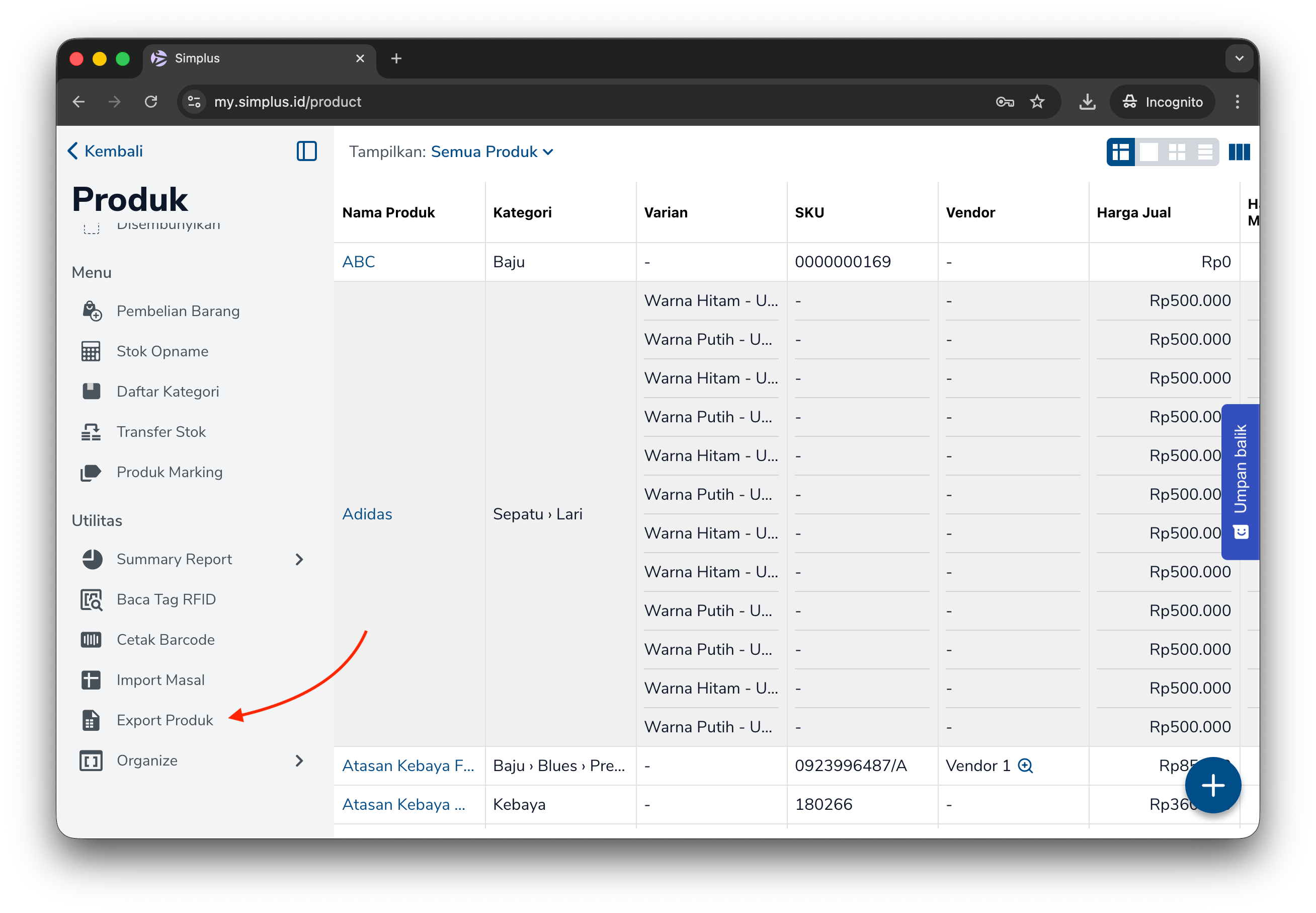Open a new browser tab

tap(396, 58)
